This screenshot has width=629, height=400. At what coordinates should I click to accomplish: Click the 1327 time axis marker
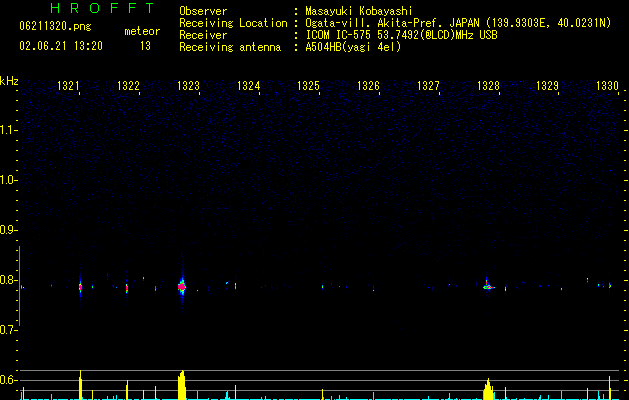[x=428, y=86]
